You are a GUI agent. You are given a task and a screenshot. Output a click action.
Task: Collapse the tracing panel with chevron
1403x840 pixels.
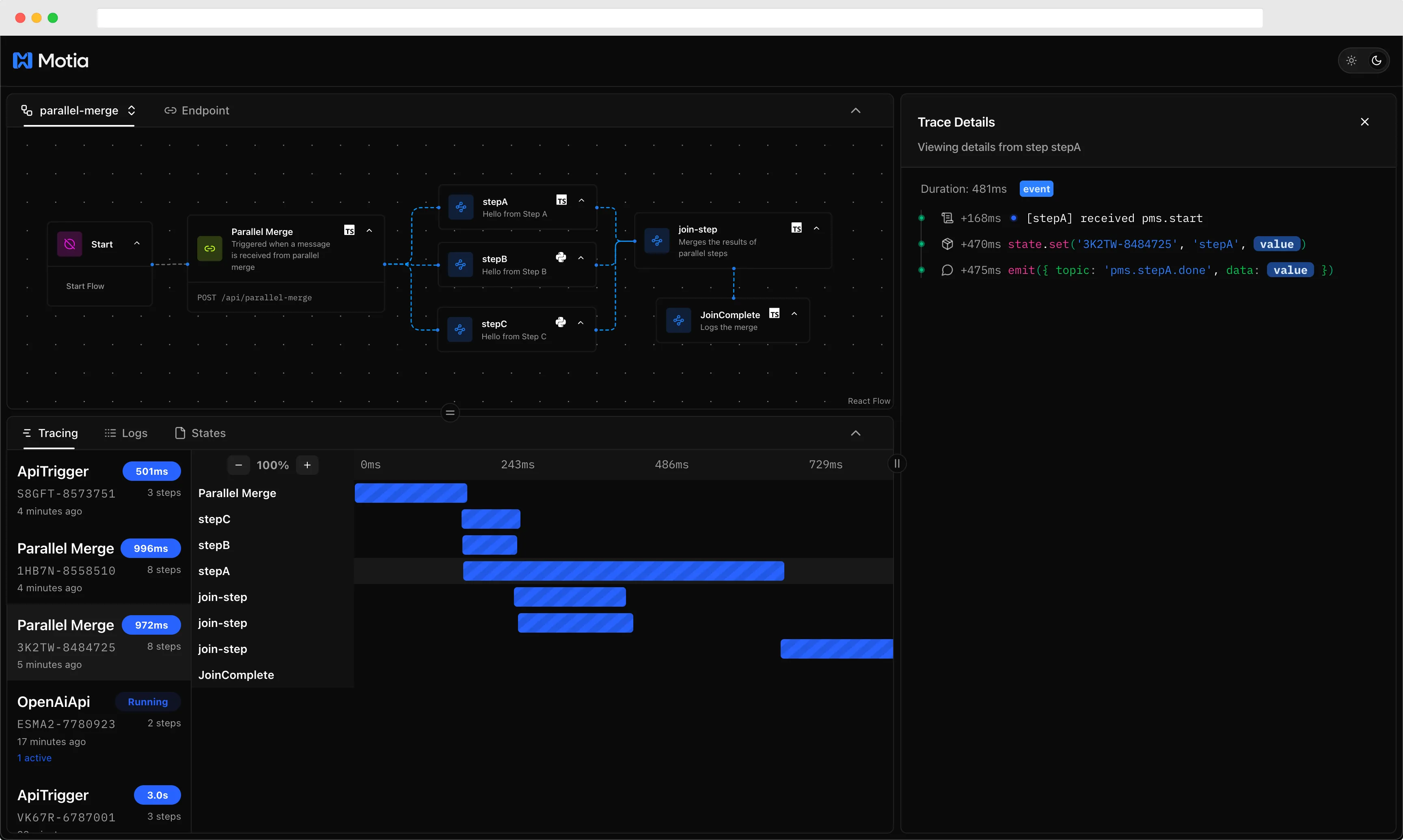(x=855, y=433)
